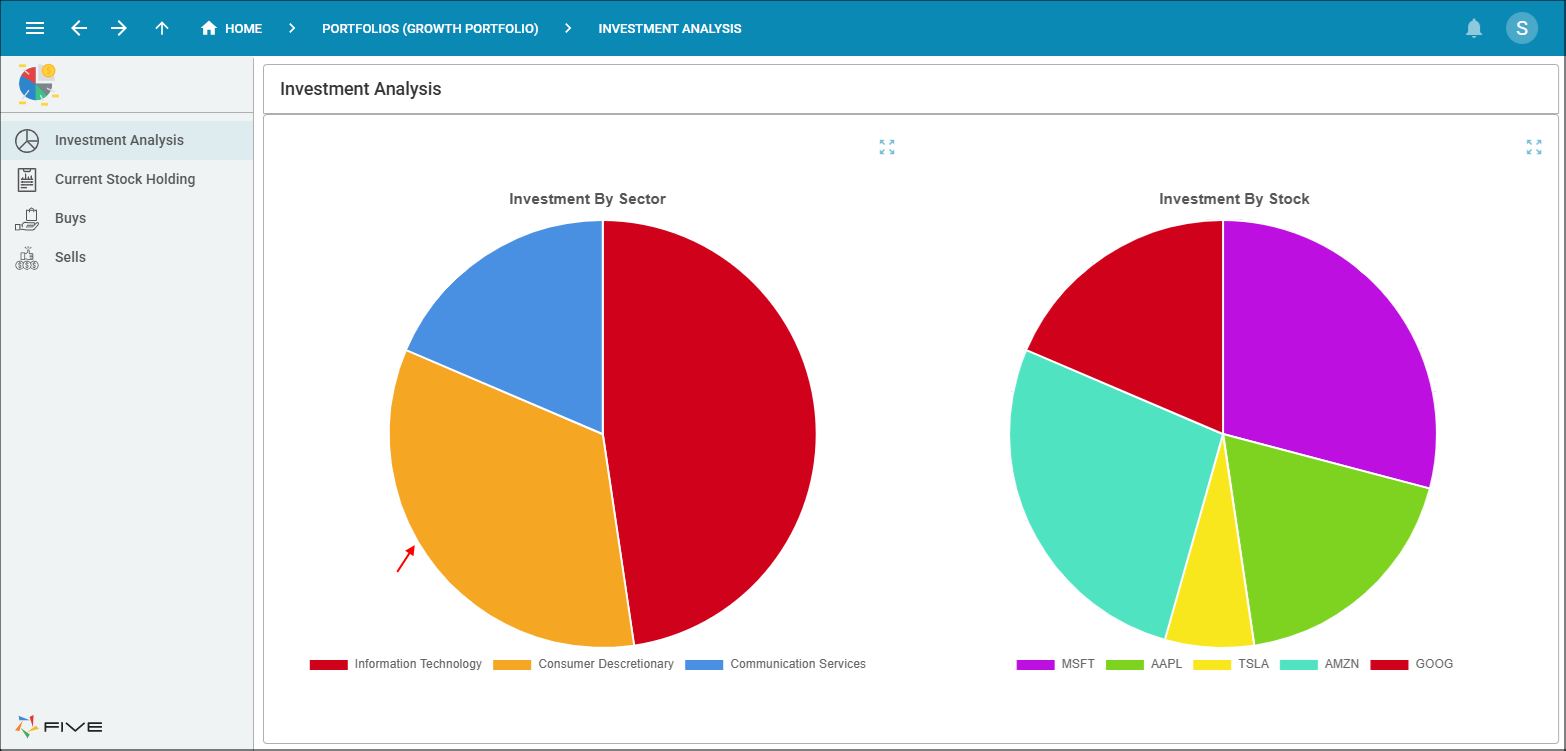Click the MSFT purple legend swatch
Image resolution: width=1566 pixels, height=751 pixels.
coord(1035,664)
